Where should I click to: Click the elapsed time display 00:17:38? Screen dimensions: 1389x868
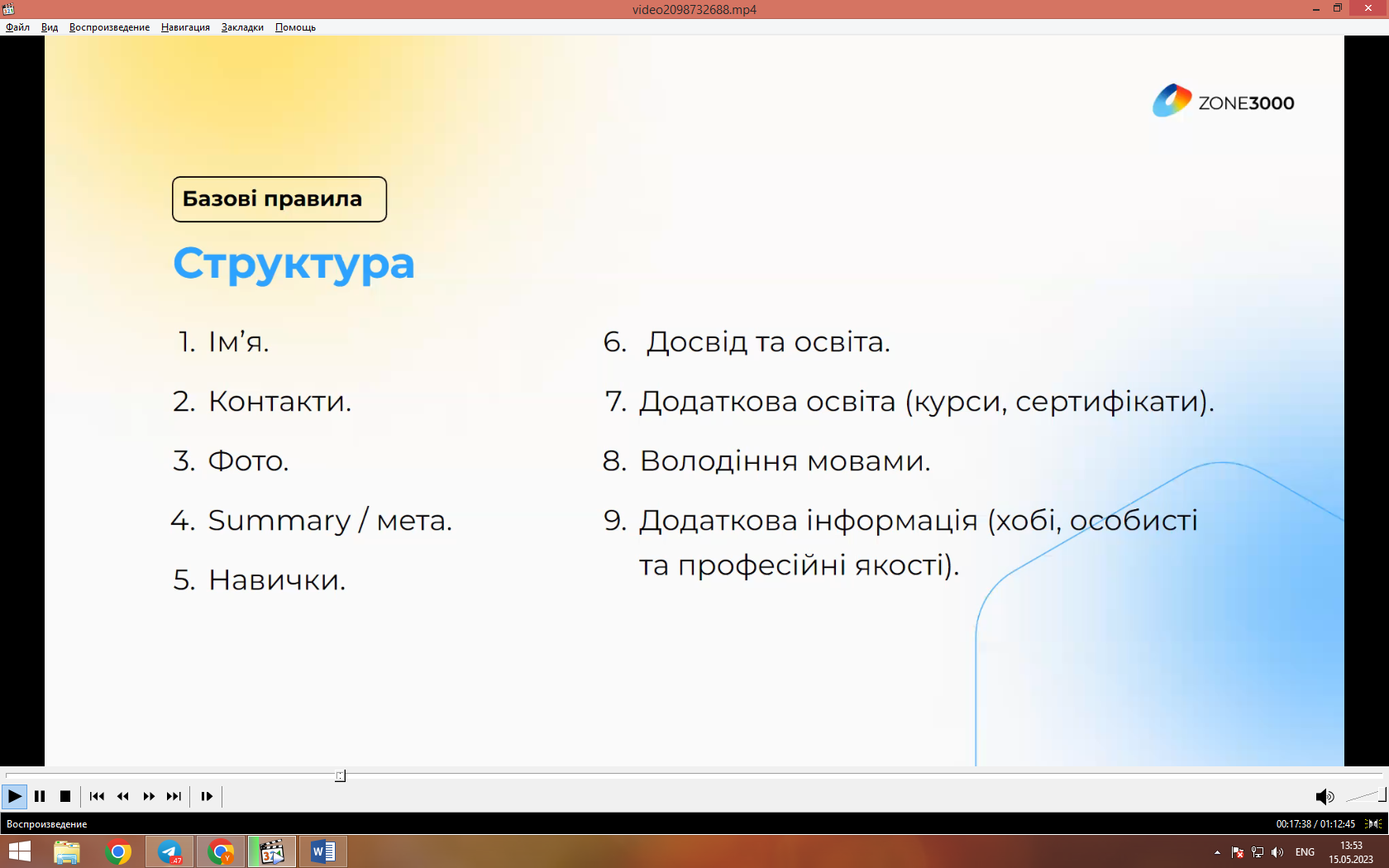pos(1294,824)
